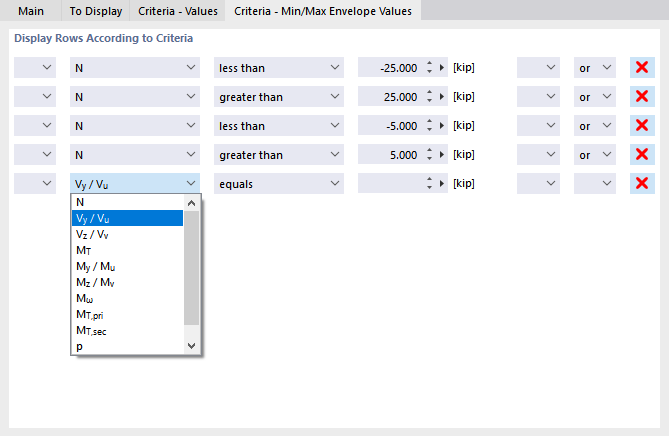Open value options arrow for 25.000 field
669x436 pixels.
[x=442, y=96]
